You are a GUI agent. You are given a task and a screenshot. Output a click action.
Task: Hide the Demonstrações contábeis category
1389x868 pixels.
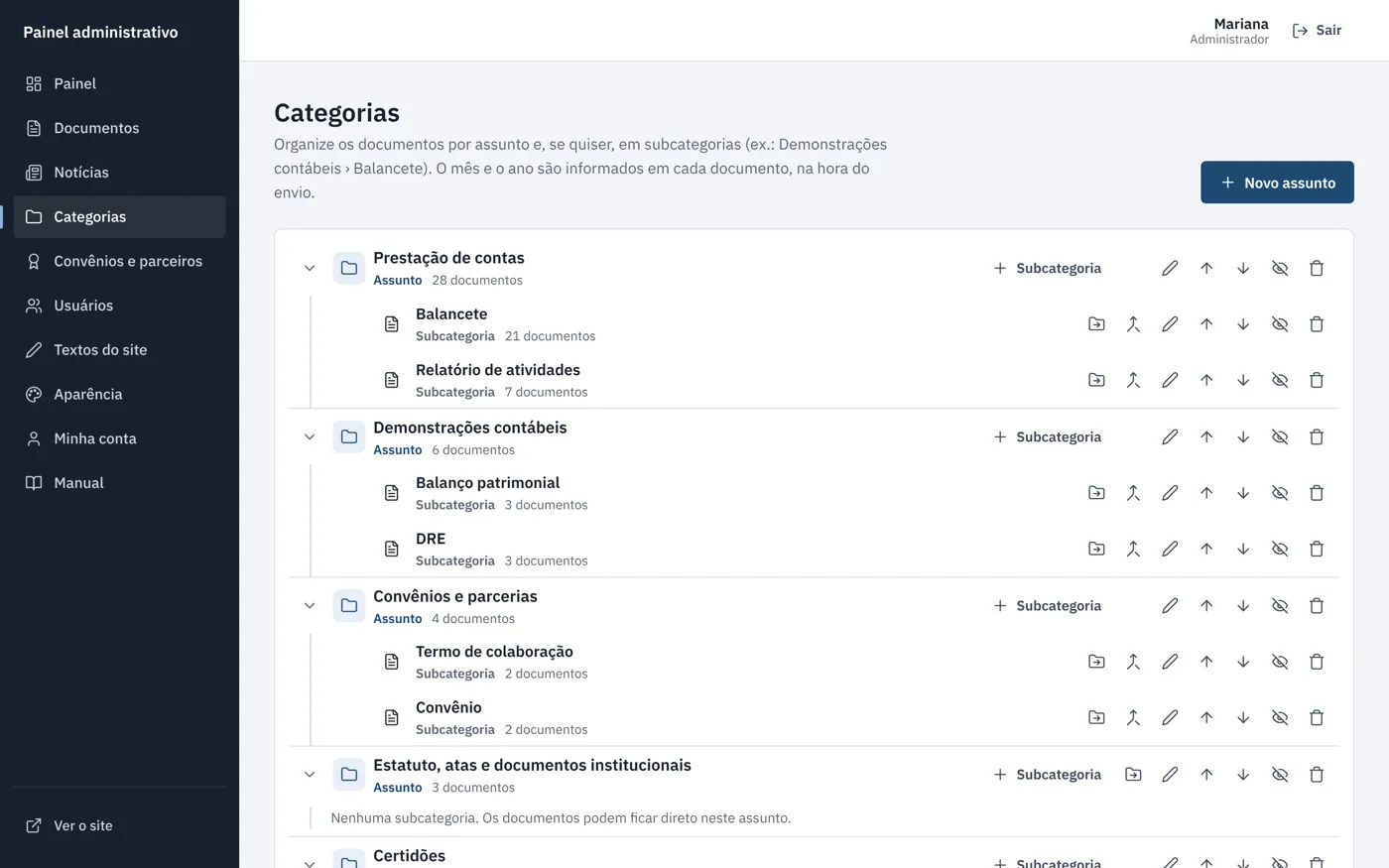tap(1280, 436)
